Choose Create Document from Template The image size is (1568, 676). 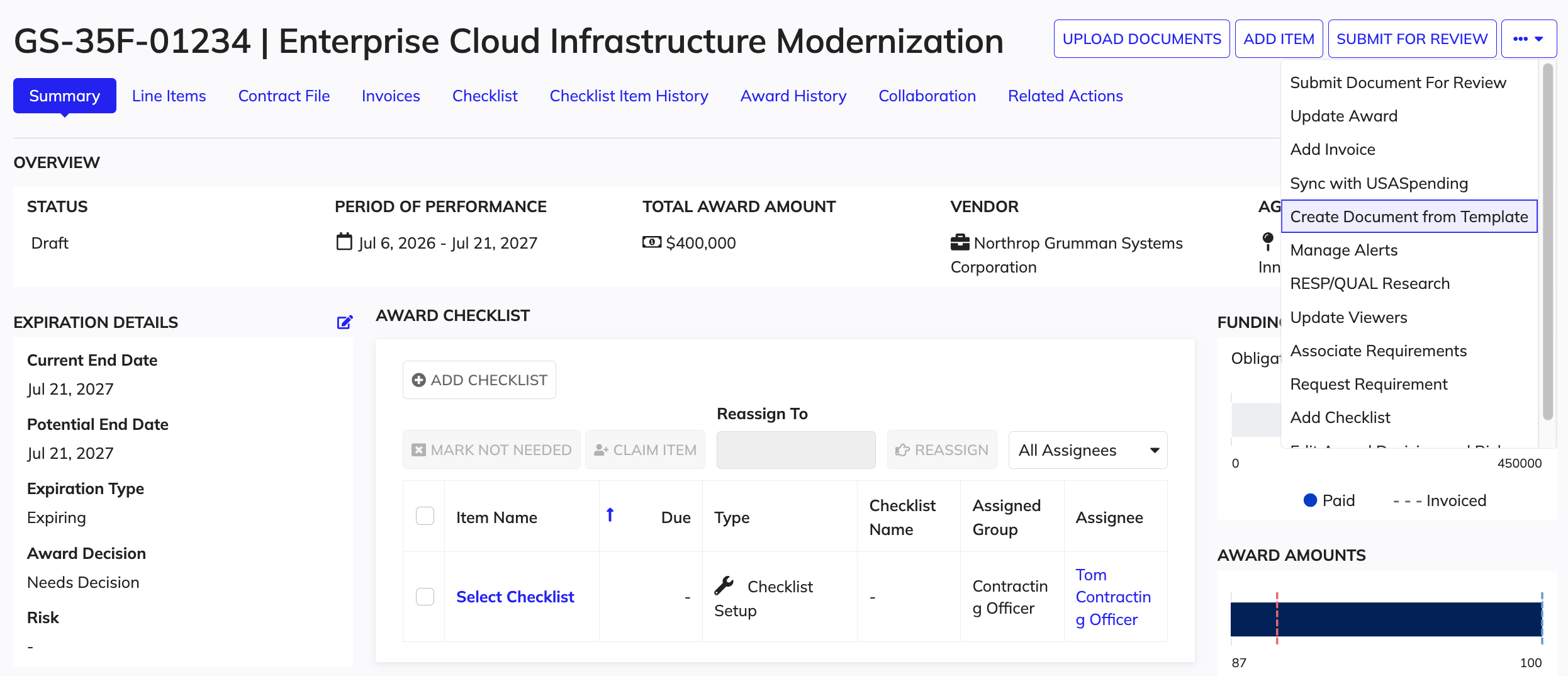(x=1409, y=217)
